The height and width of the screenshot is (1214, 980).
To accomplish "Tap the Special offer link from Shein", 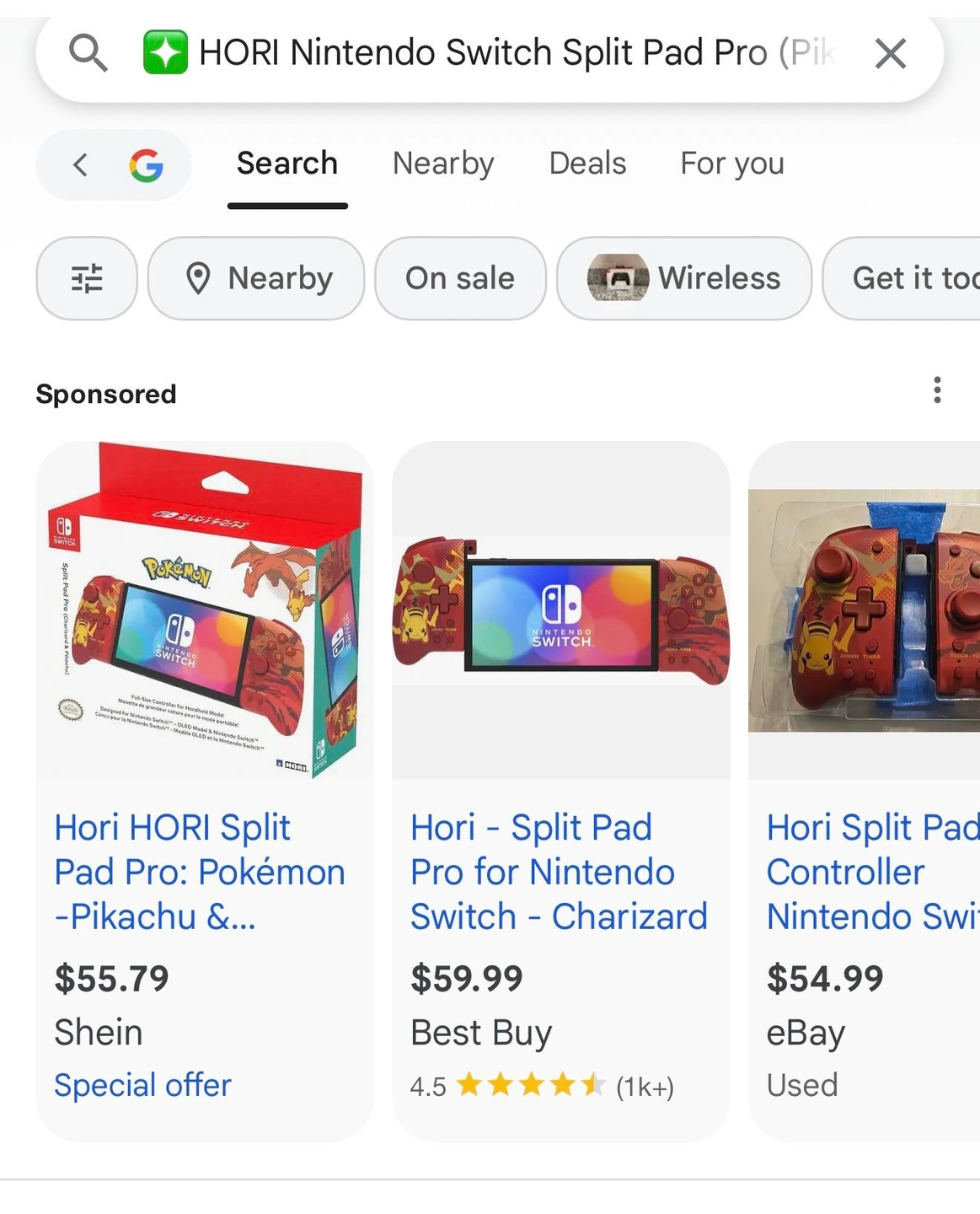I will click(x=142, y=1085).
